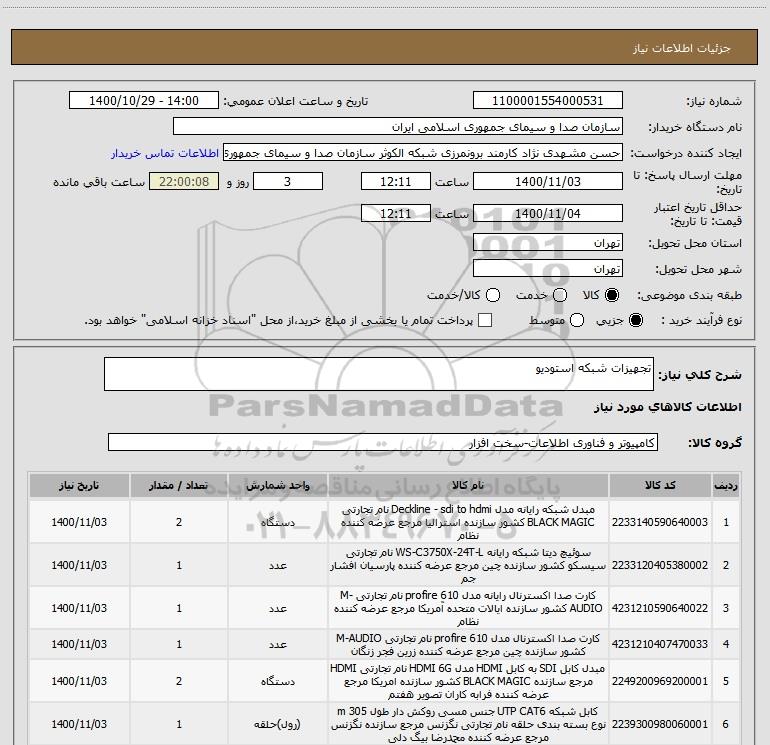Viewport: 770px width, 745px height.
Task: Click the general description تجهیزات شبکه استودیو box
Action: [379, 374]
